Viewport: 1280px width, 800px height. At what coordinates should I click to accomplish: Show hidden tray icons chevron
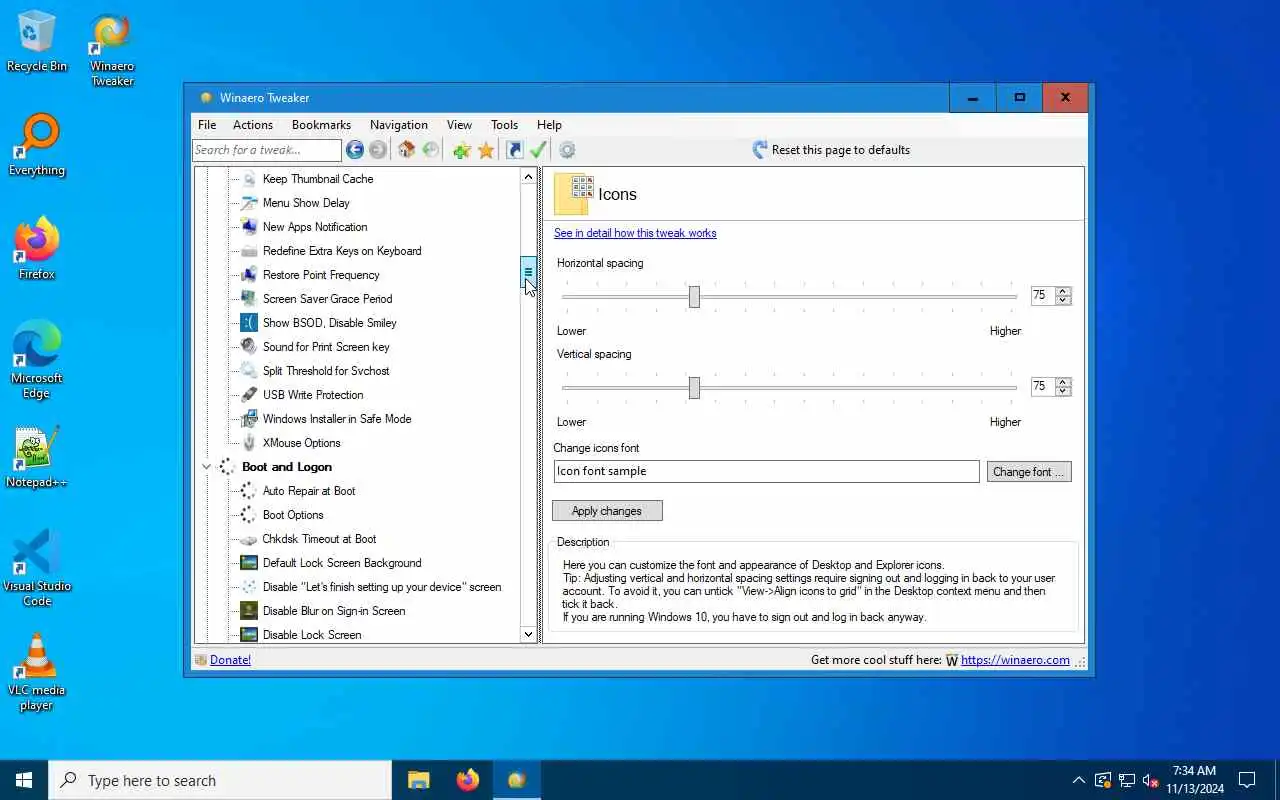[1078, 780]
